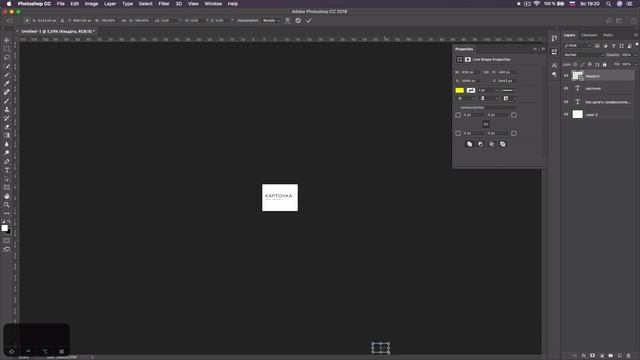
Task: Open the Window menu
Action: [213, 4]
